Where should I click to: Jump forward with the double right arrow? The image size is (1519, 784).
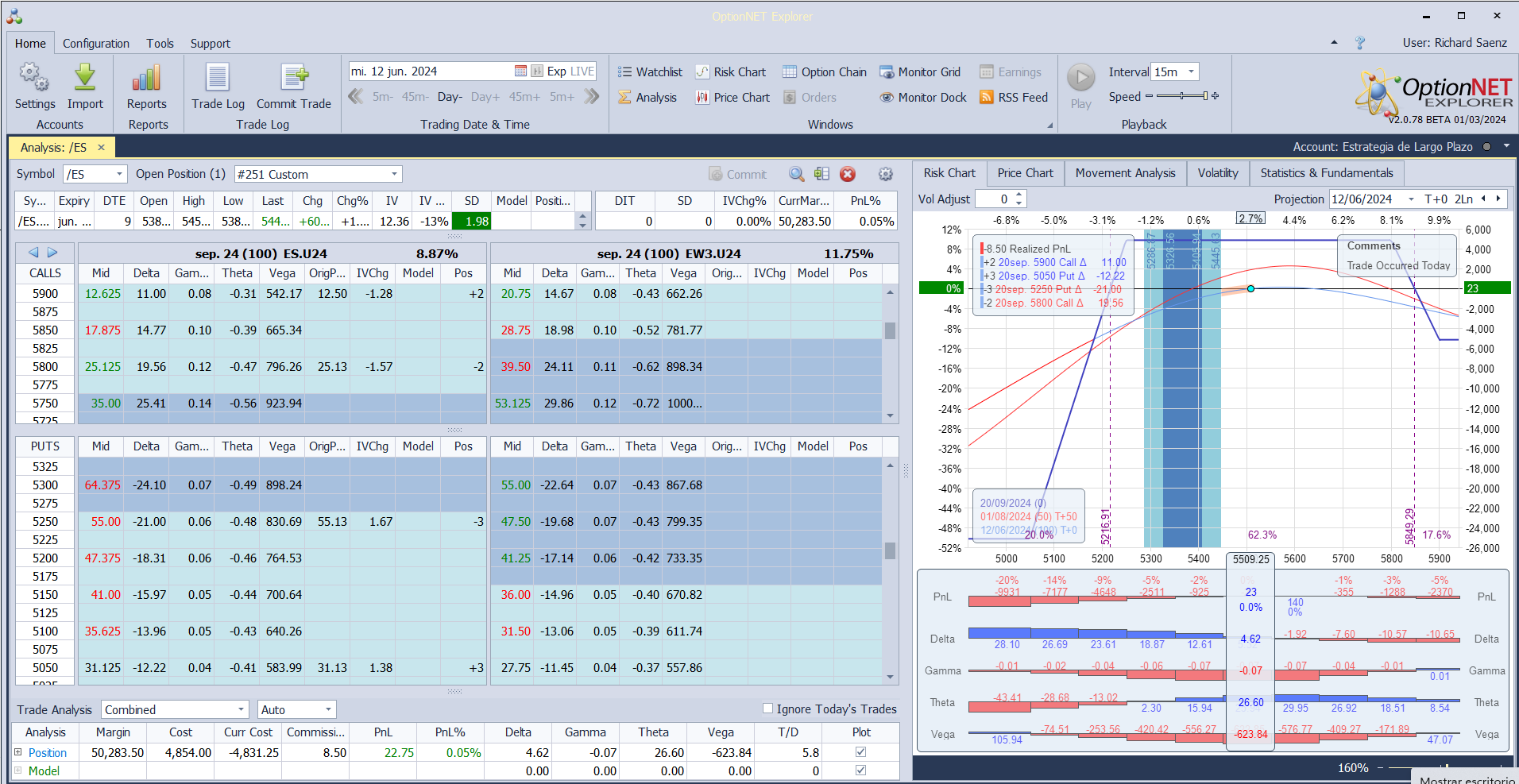coord(591,97)
